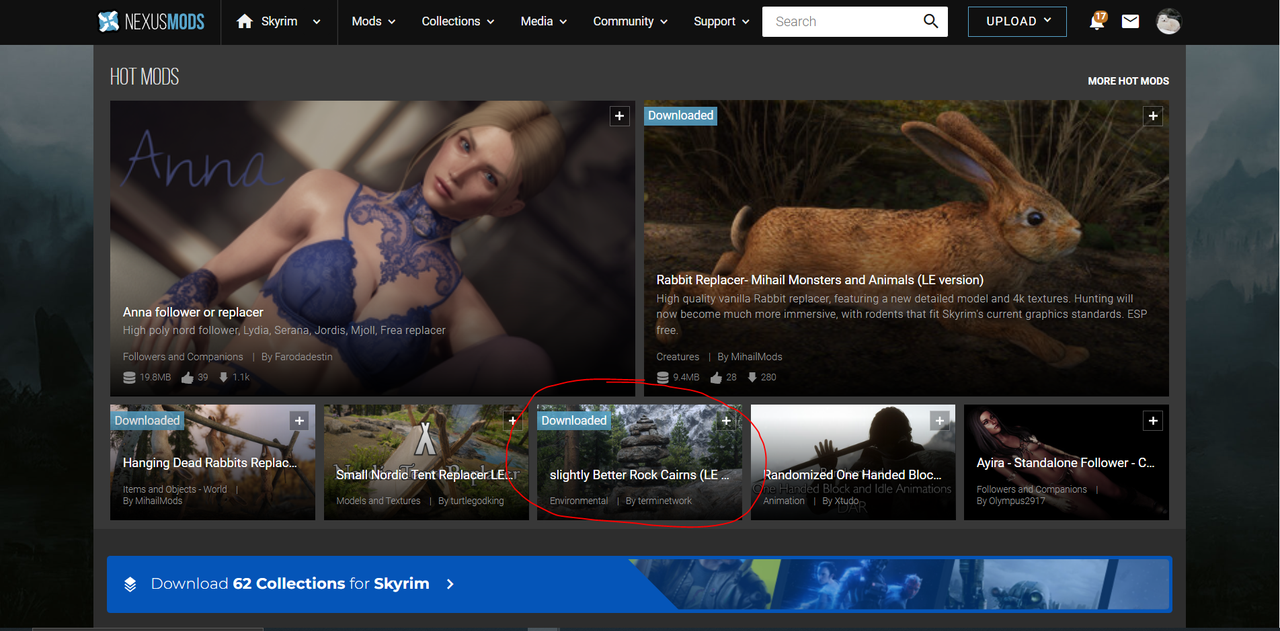Open the Support menu

click(x=722, y=21)
